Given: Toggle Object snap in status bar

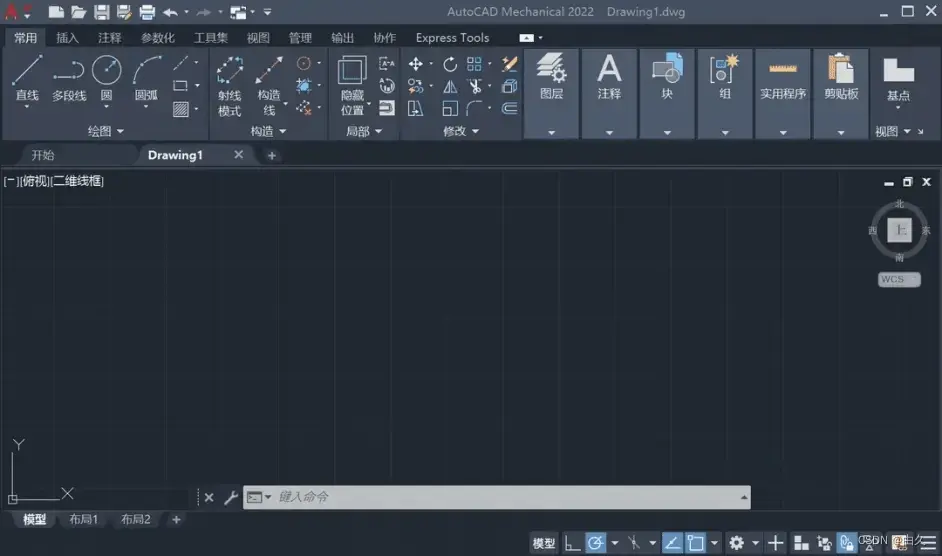Looking at the screenshot, I should pos(695,543).
